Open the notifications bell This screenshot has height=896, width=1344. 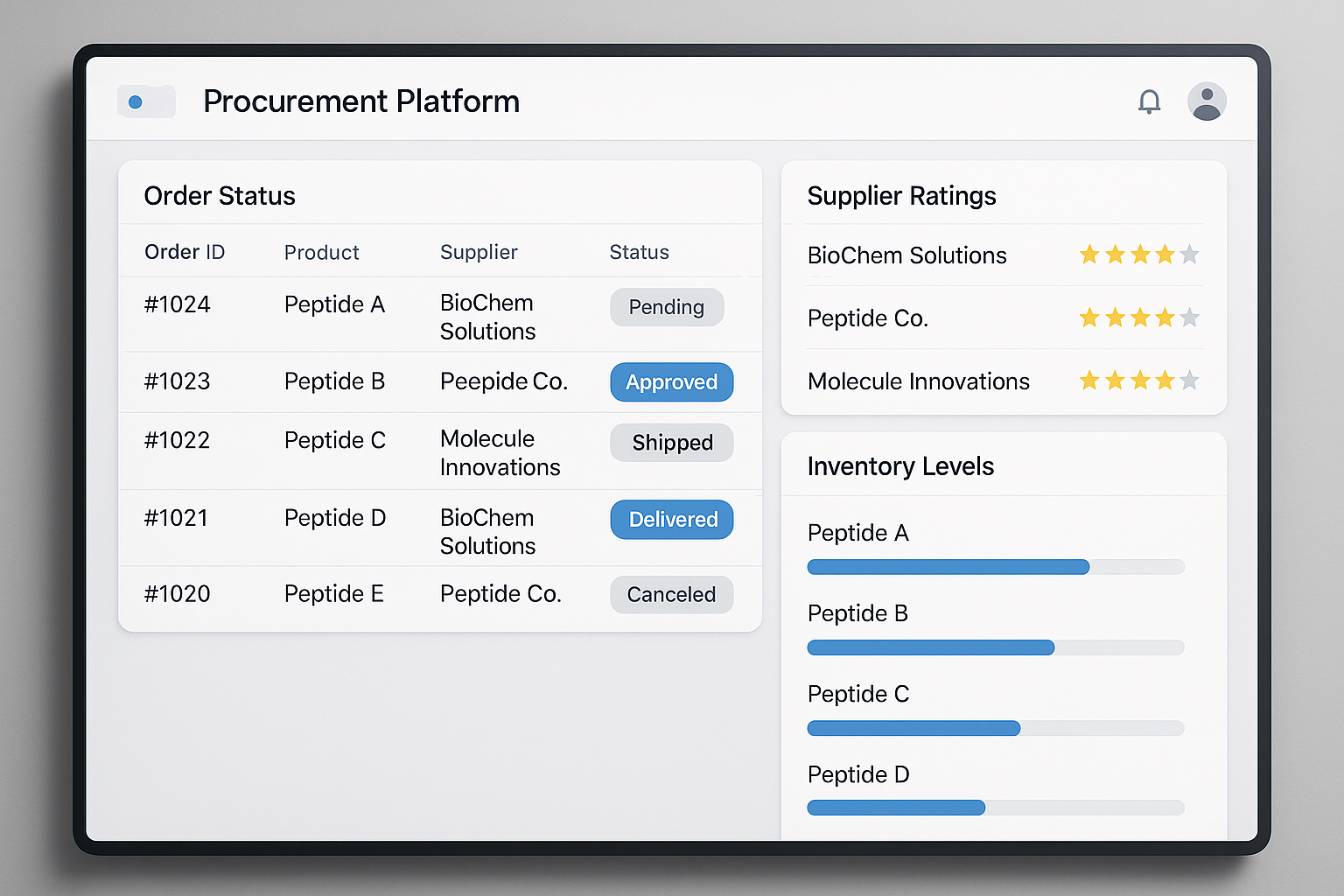(1149, 102)
